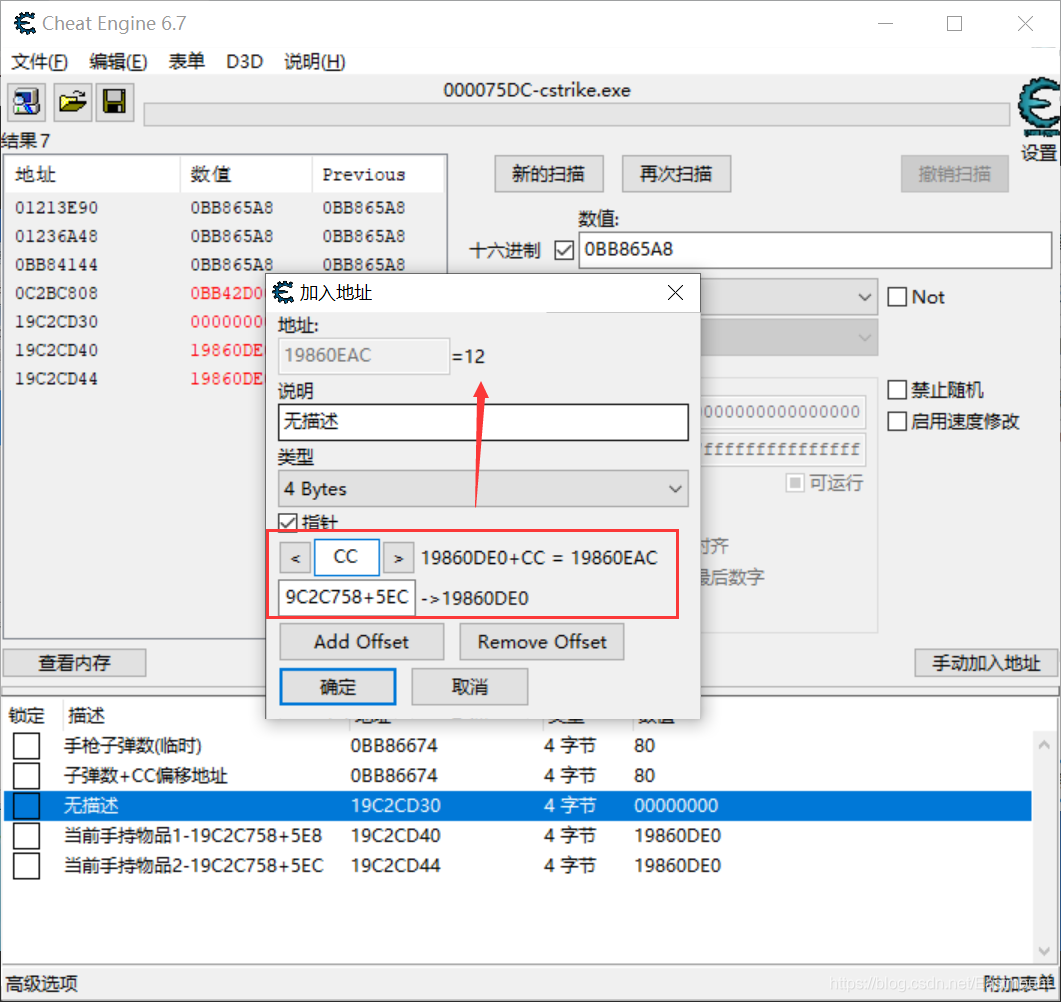
Task: Click the 地址 column header
Action: [92, 175]
